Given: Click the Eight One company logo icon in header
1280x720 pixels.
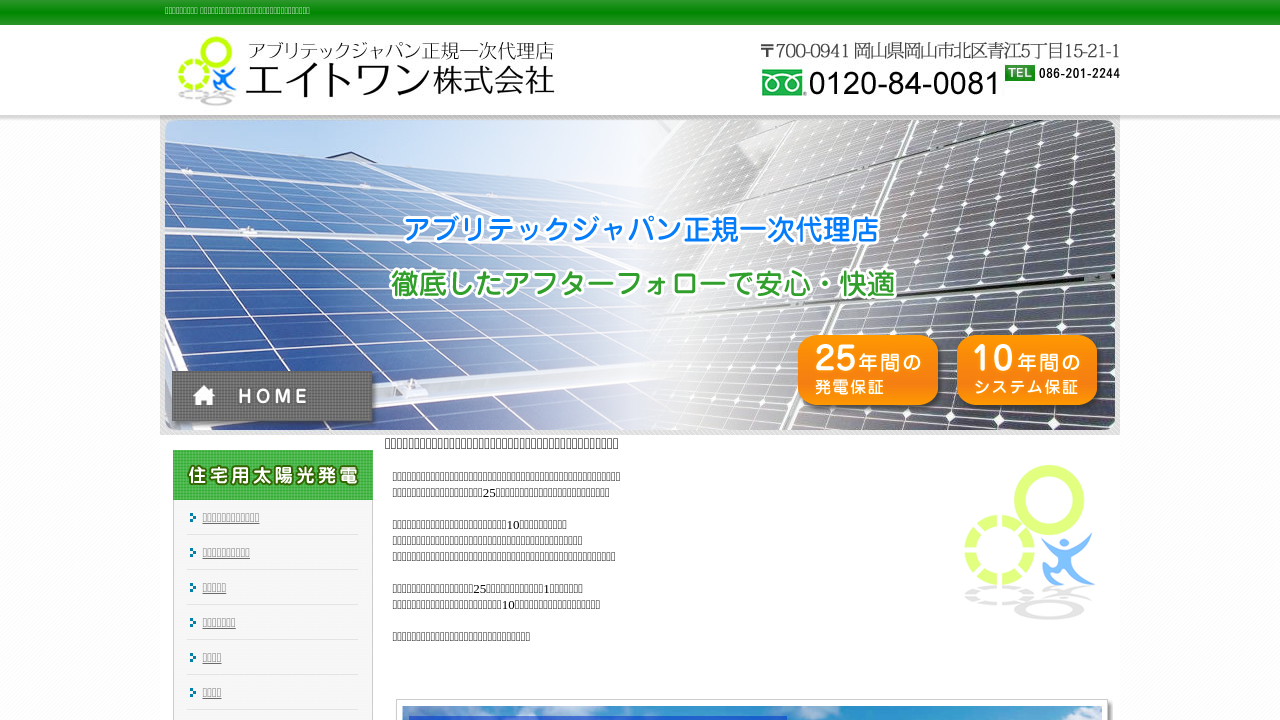Looking at the screenshot, I should [207, 70].
